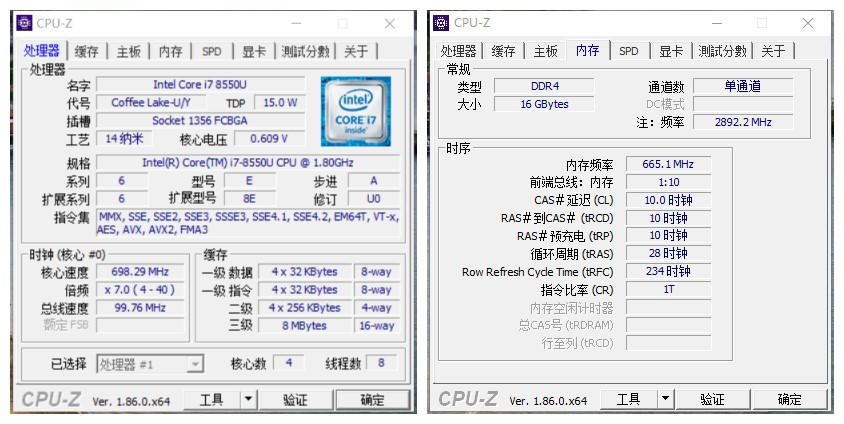Click CPU-Z app icon in right window title
Screen dimensions: 844x424
[x=441, y=23]
